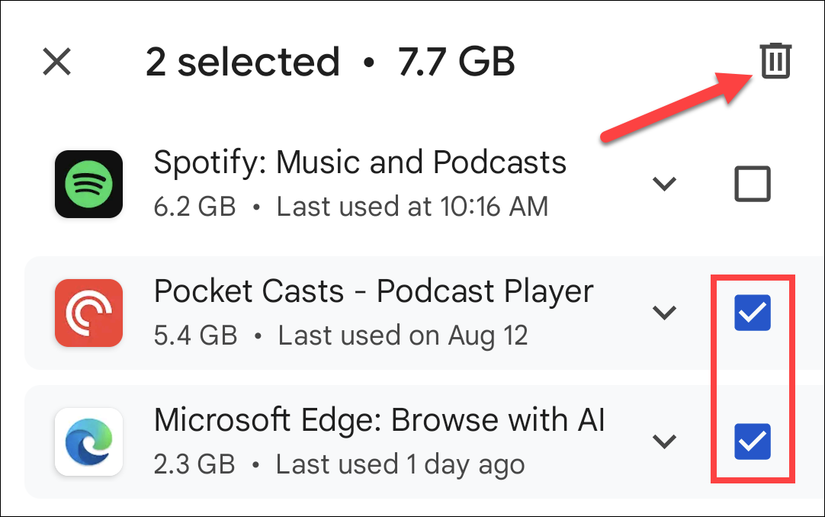Click the "2 selected" count label
Image resolution: width=825 pixels, height=517 pixels.
pyautogui.click(x=243, y=62)
